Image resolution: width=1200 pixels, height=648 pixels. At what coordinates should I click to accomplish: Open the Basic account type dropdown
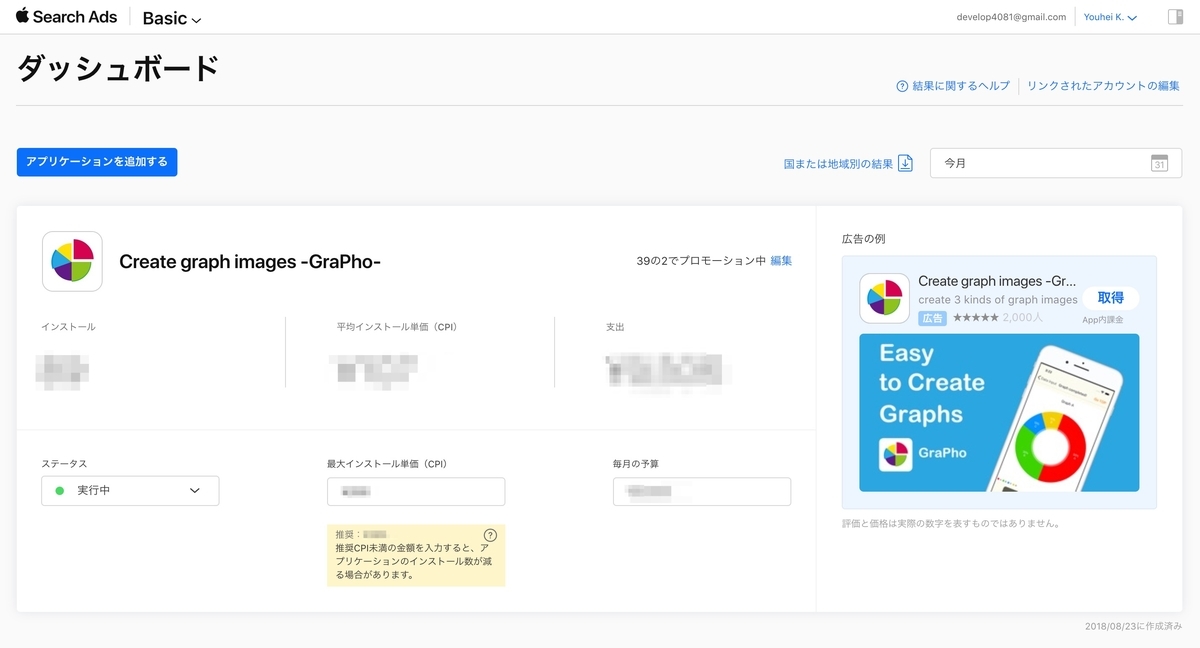[x=172, y=18]
